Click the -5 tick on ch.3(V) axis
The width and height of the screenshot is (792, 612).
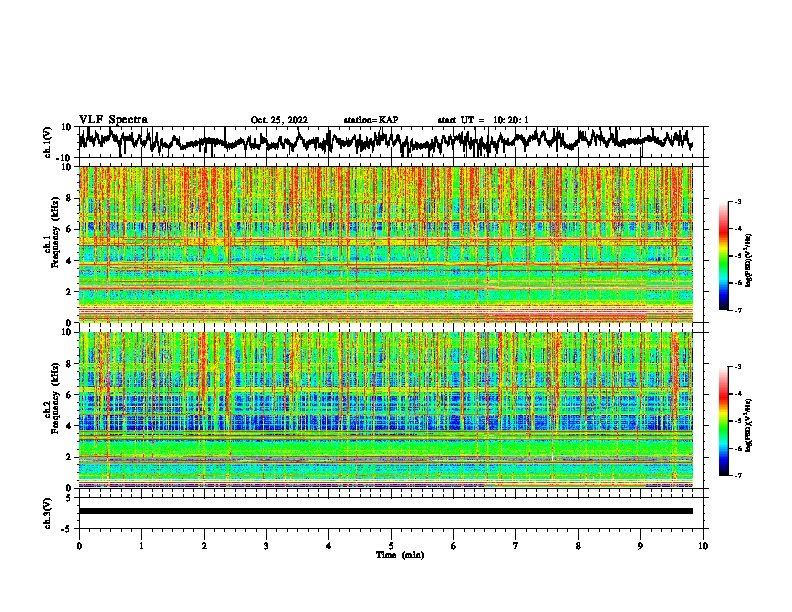67,529
